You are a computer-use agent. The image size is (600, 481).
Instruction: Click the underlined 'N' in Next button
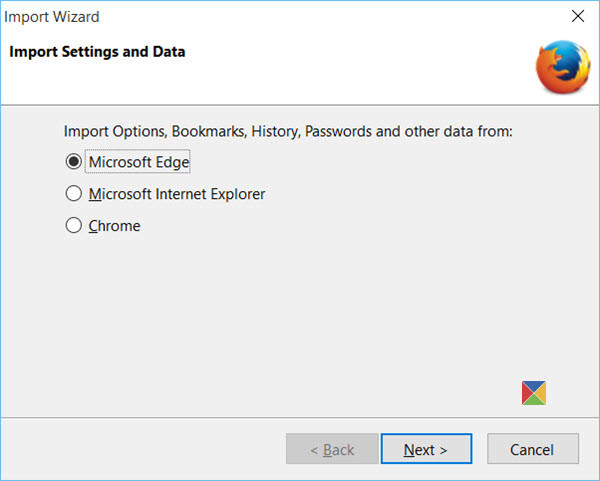[409, 450]
